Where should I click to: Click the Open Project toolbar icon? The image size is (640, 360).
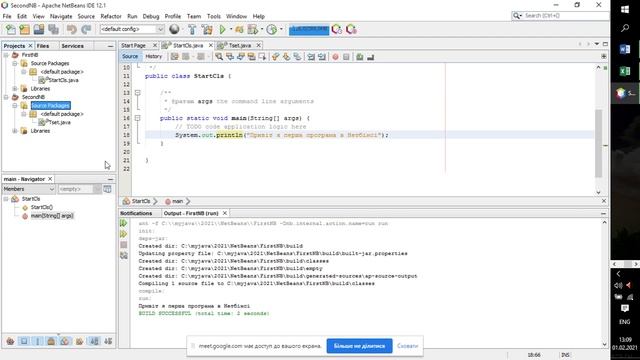[39, 29]
